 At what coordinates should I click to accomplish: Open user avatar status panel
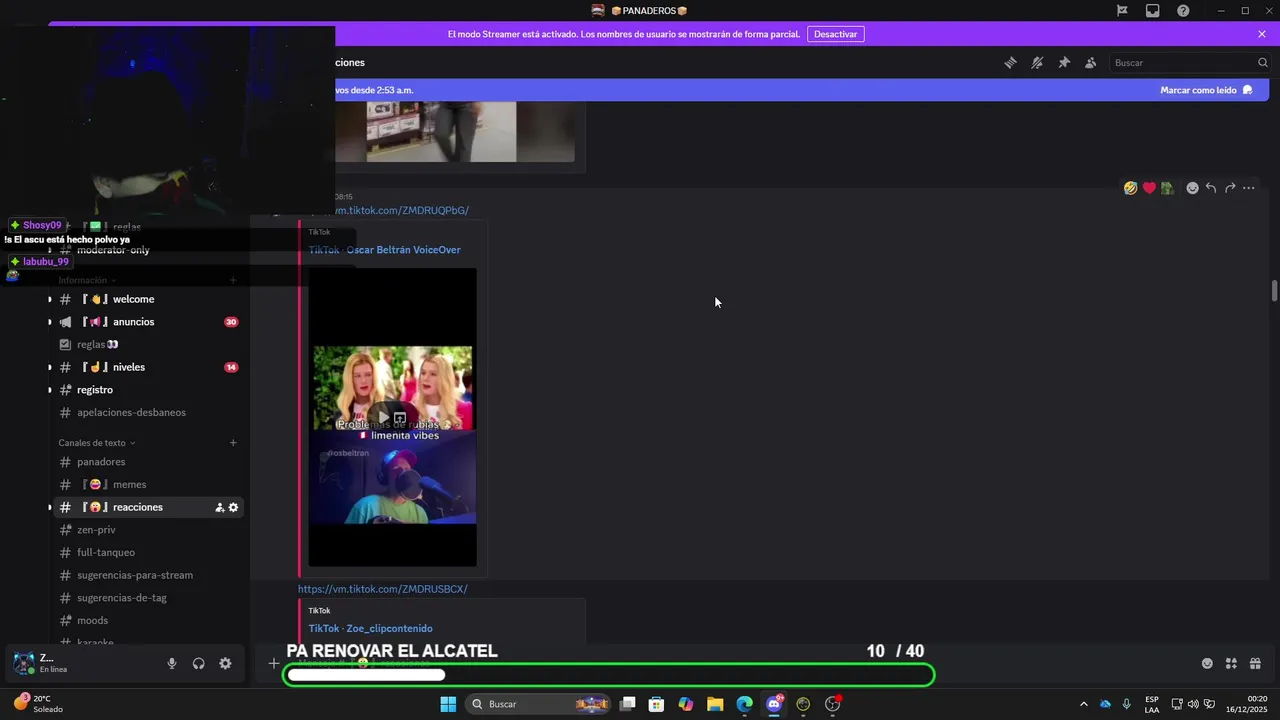[x=23, y=663]
